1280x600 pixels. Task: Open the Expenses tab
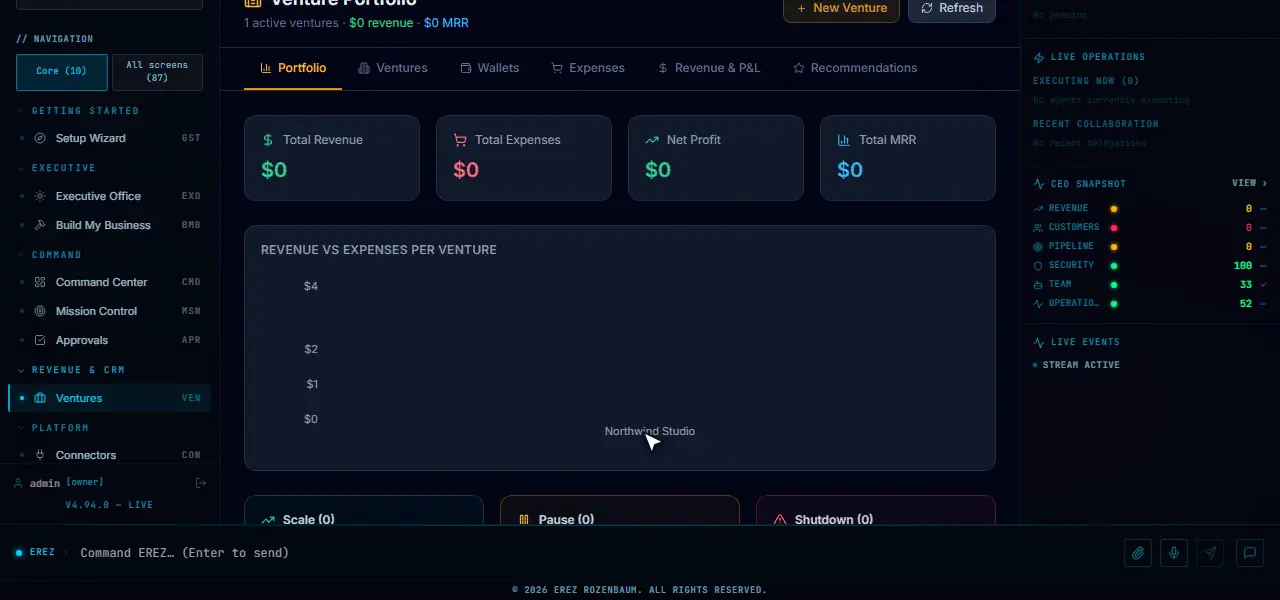[588, 68]
